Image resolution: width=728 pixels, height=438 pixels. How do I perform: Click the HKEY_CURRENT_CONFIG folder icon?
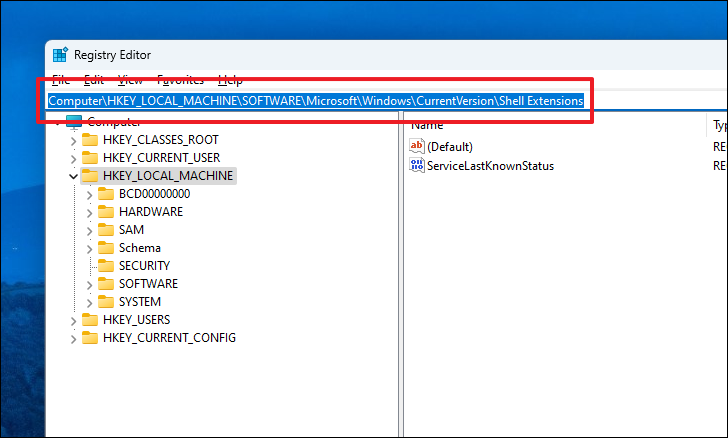(x=90, y=338)
